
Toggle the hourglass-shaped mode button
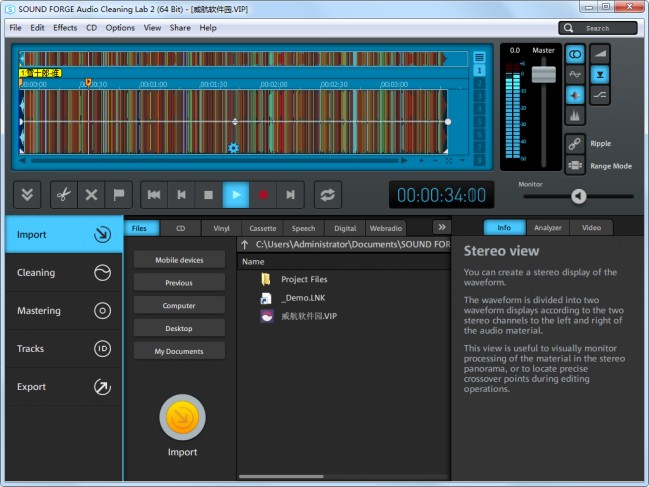[x=600, y=74]
